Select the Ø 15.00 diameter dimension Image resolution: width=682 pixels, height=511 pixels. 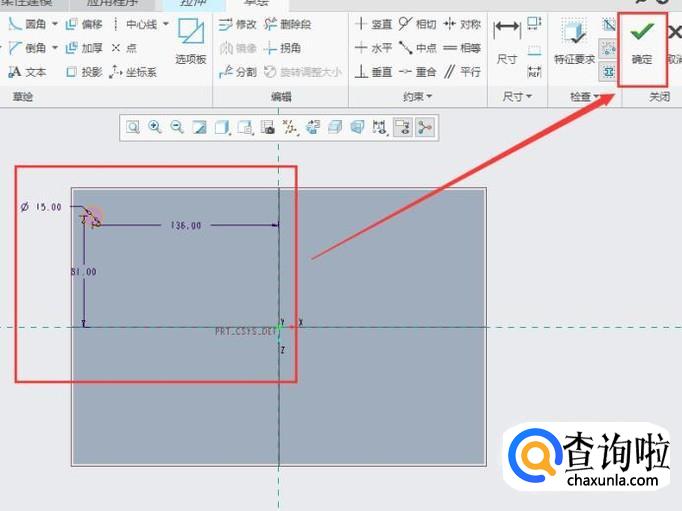click(x=41, y=207)
